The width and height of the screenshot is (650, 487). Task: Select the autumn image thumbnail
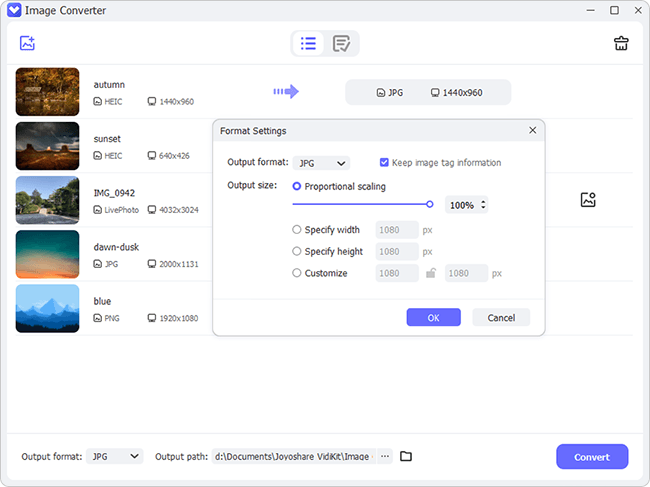(47, 92)
